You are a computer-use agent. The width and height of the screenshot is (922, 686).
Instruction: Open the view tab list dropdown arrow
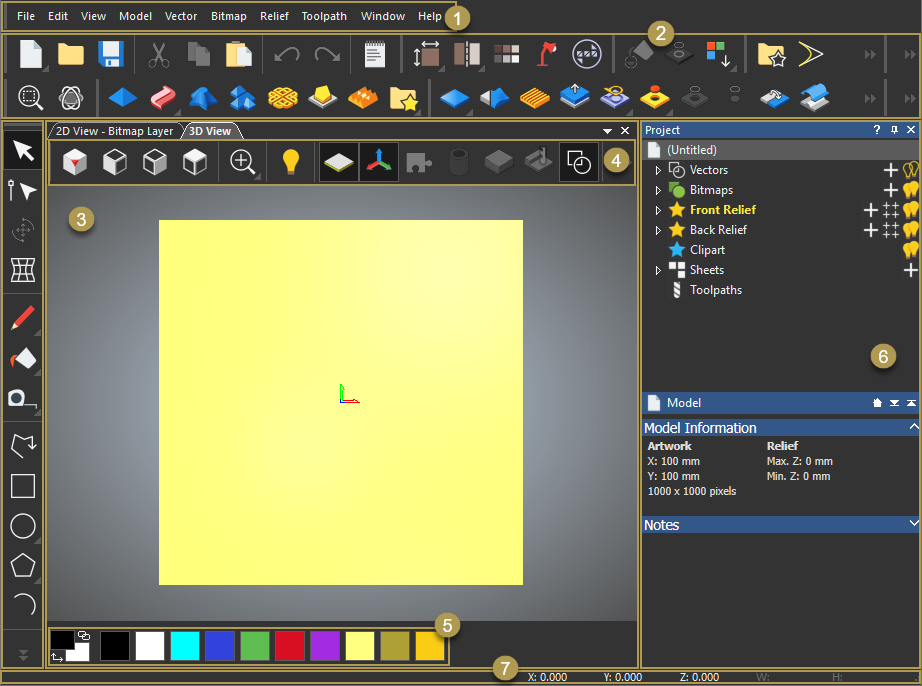pos(607,131)
